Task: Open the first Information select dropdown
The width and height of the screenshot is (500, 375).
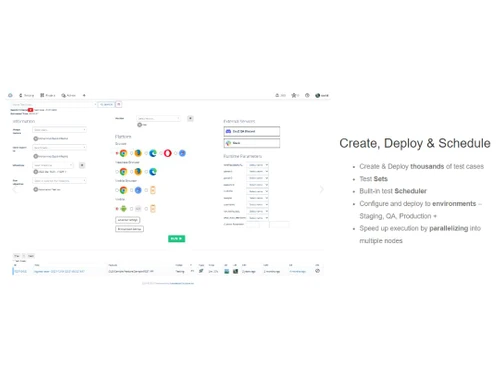Action: 59,130
